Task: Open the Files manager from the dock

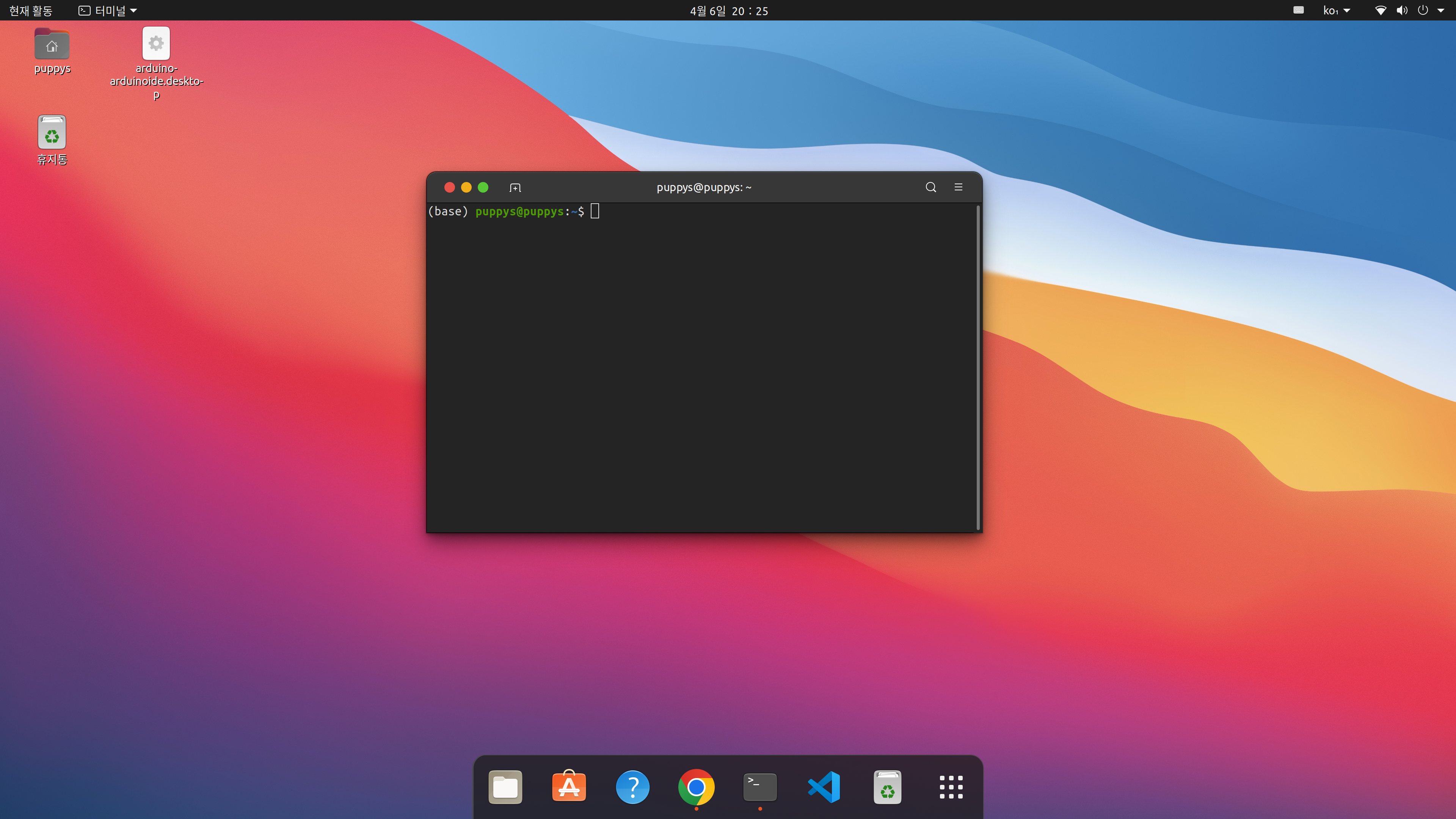Action: (505, 786)
